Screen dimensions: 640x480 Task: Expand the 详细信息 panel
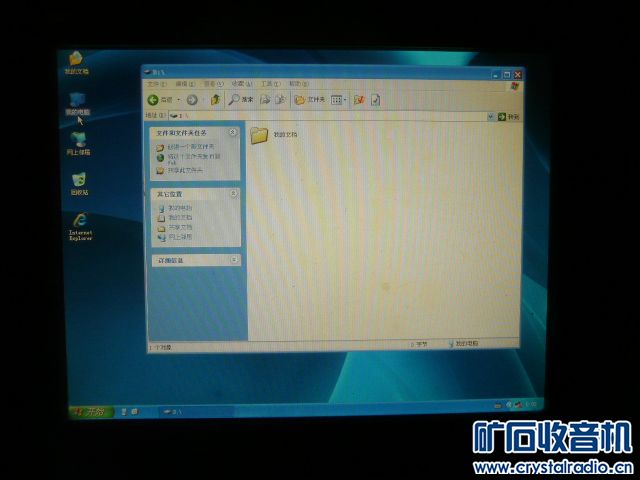234,260
